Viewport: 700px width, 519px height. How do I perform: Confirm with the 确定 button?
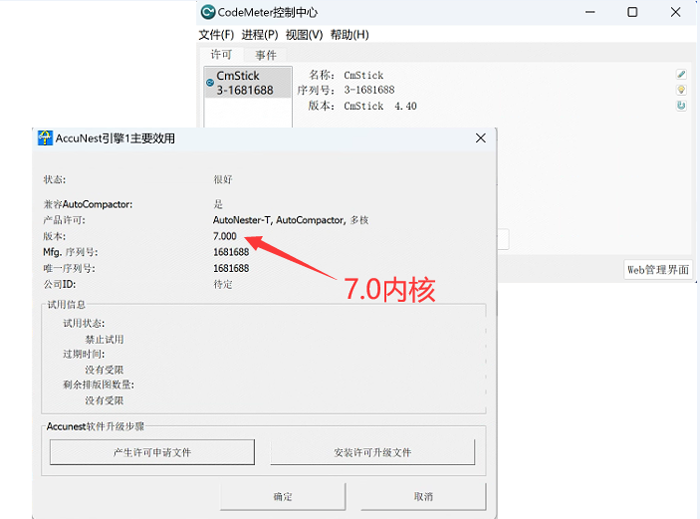coord(283,496)
